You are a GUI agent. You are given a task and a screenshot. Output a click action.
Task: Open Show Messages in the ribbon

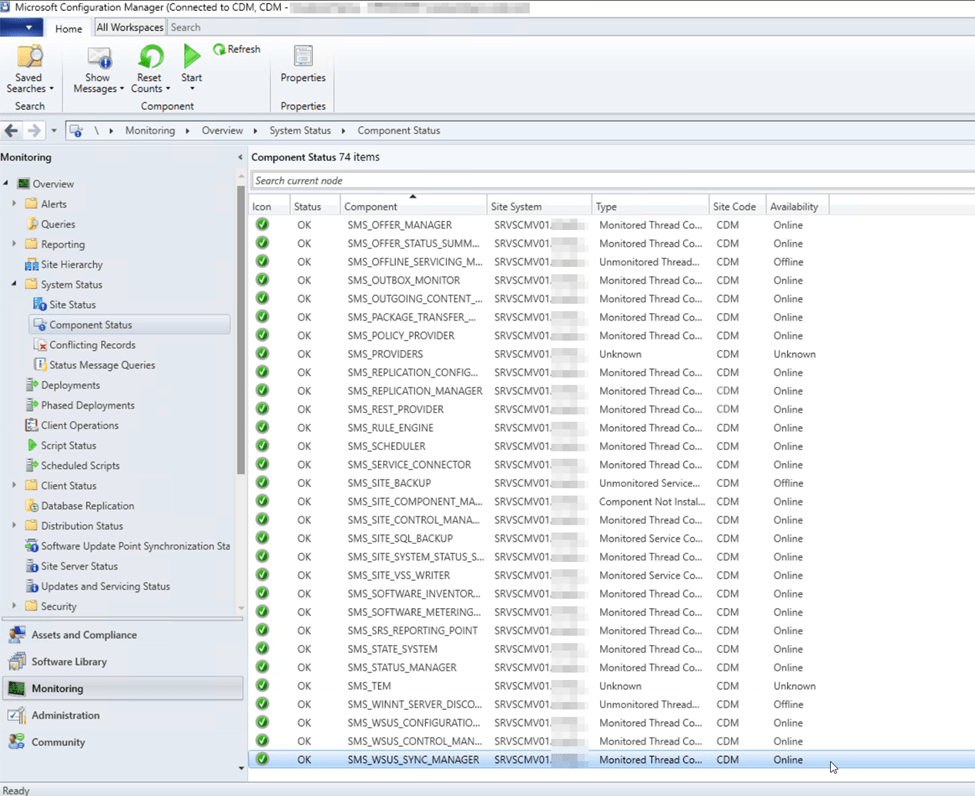[98, 60]
